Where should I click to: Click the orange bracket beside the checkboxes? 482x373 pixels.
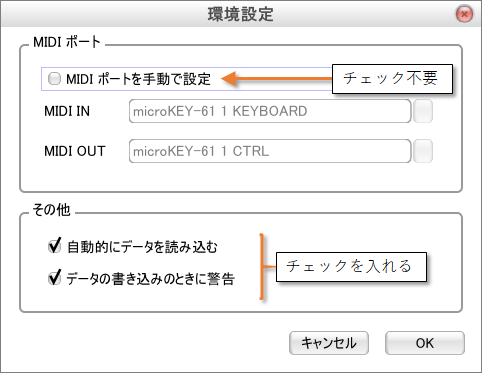tap(267, 267)
